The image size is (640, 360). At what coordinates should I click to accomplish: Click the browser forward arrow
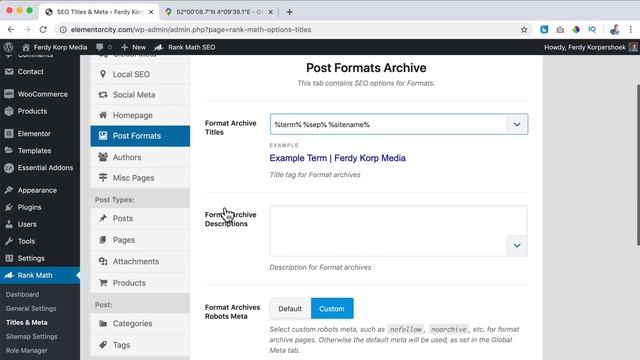(x=27, y=29)
